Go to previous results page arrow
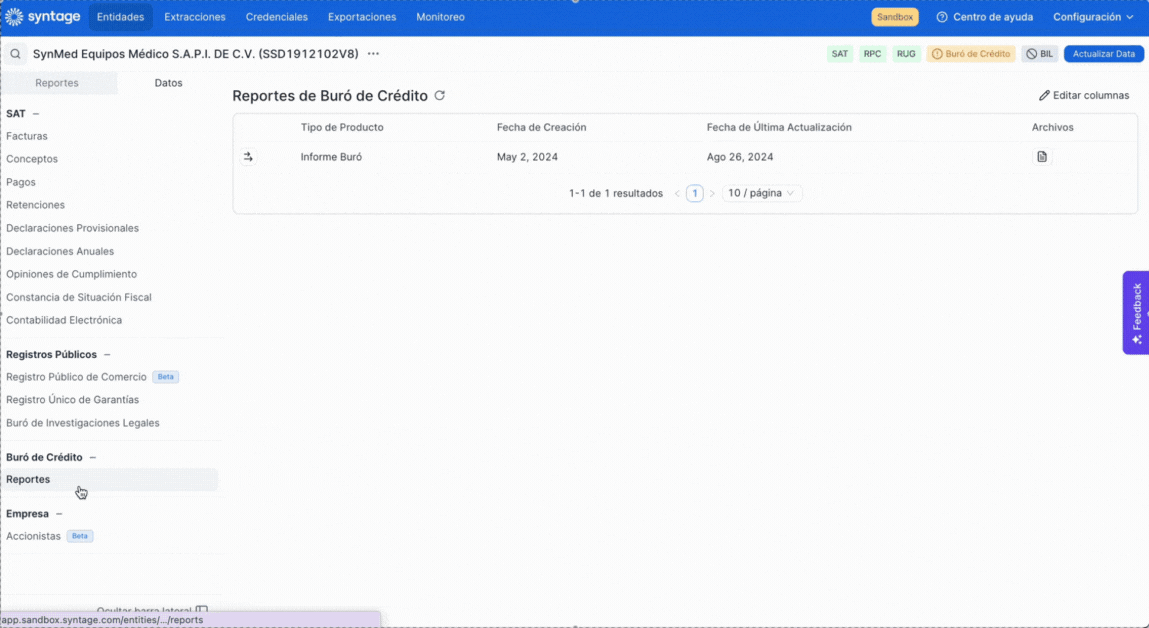This screenshot has height=628, width=1149. 677,193
